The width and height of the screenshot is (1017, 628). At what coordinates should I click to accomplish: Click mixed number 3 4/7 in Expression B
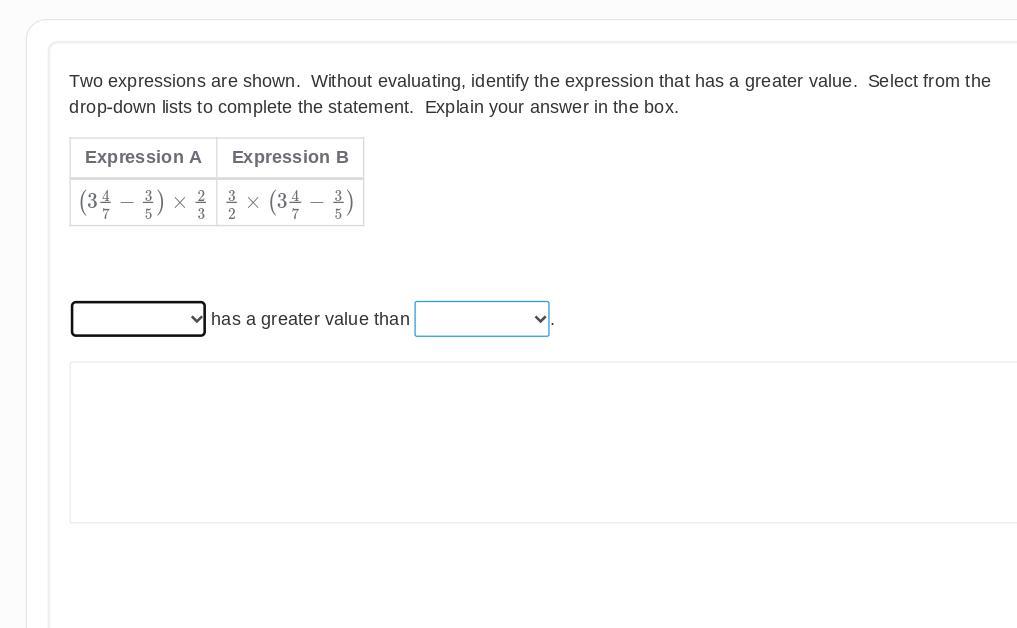click(288, 203)
